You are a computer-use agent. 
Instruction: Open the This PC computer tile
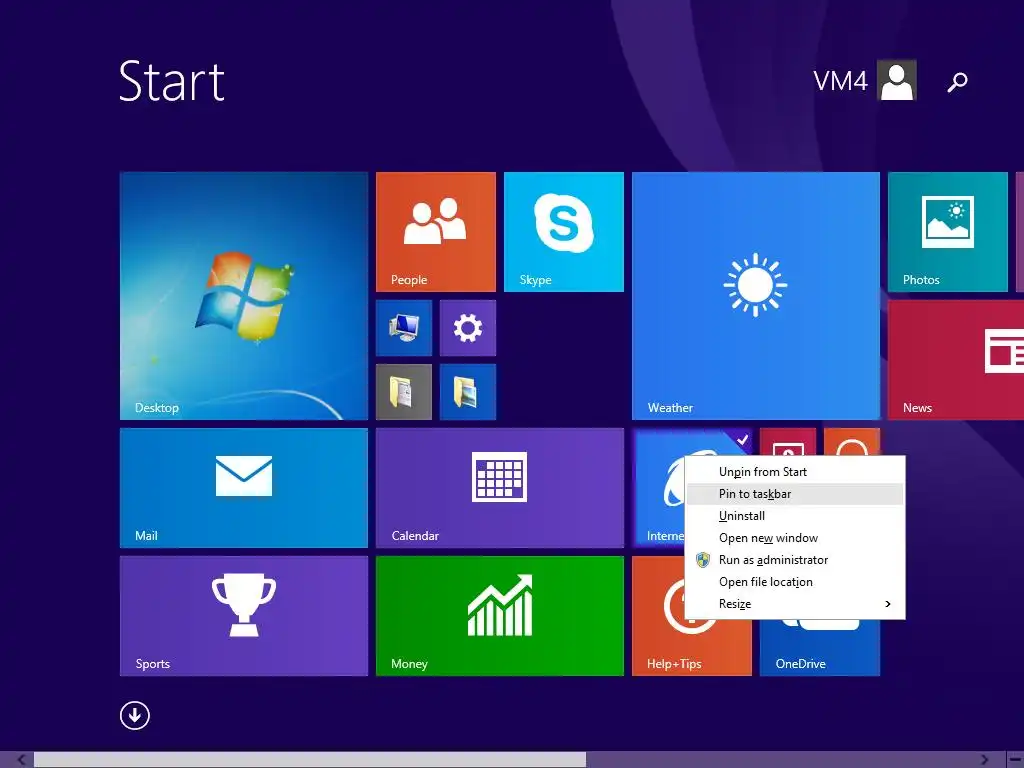pos(404,328)
